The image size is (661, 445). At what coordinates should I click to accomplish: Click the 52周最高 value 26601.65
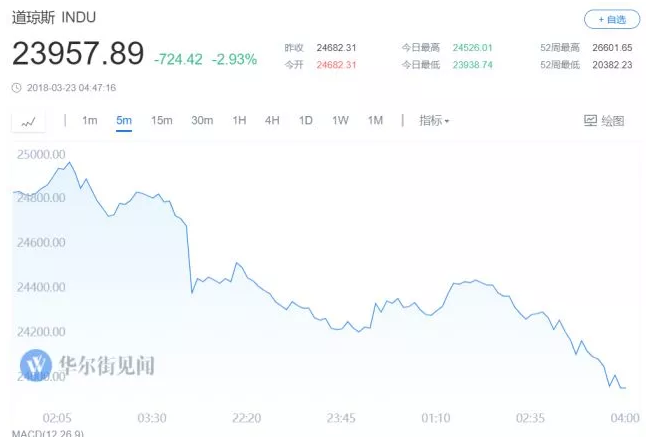612,48
